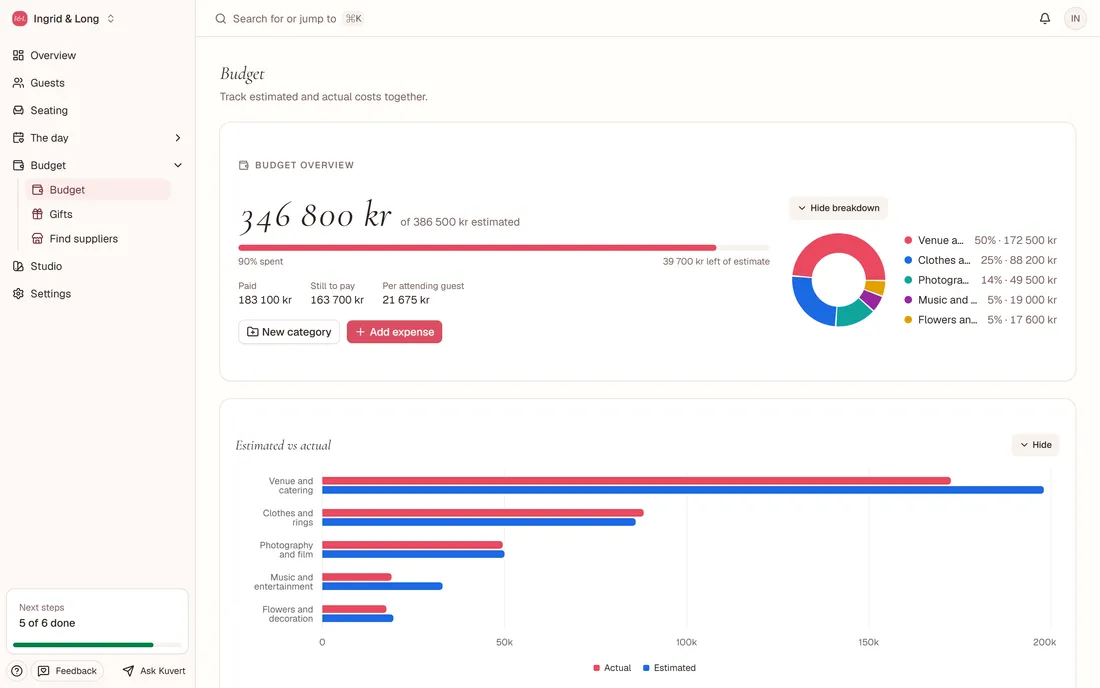Open the Feedback button
The width and height of the screenshot is (1100, 688).
coord(67,671)
